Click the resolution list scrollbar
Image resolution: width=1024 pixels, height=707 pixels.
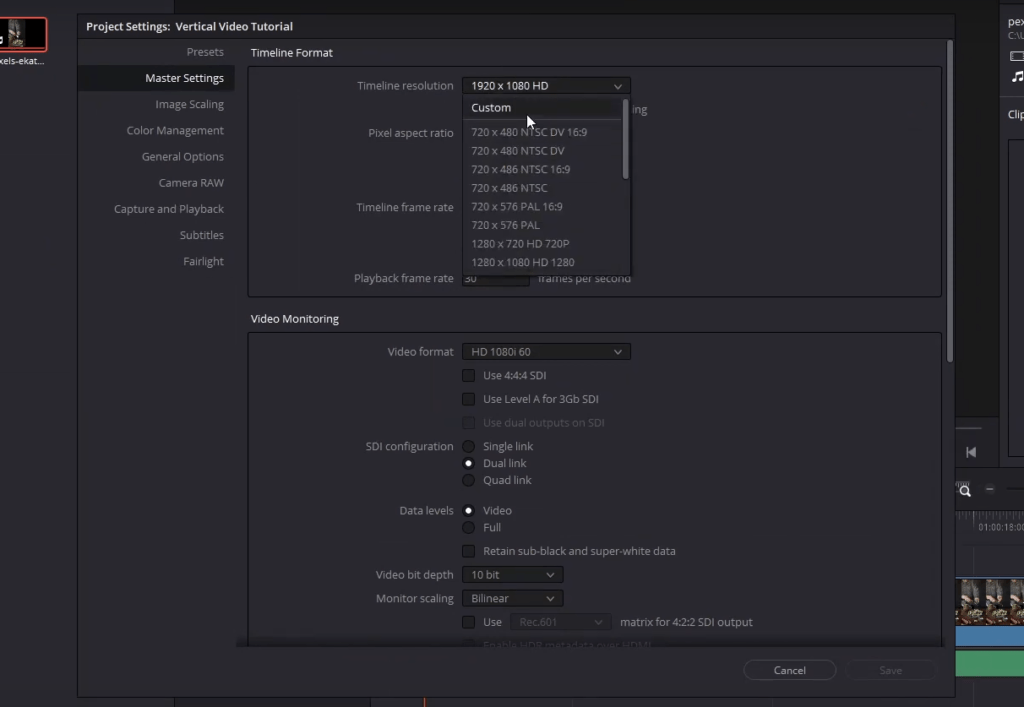pos(626,139)
